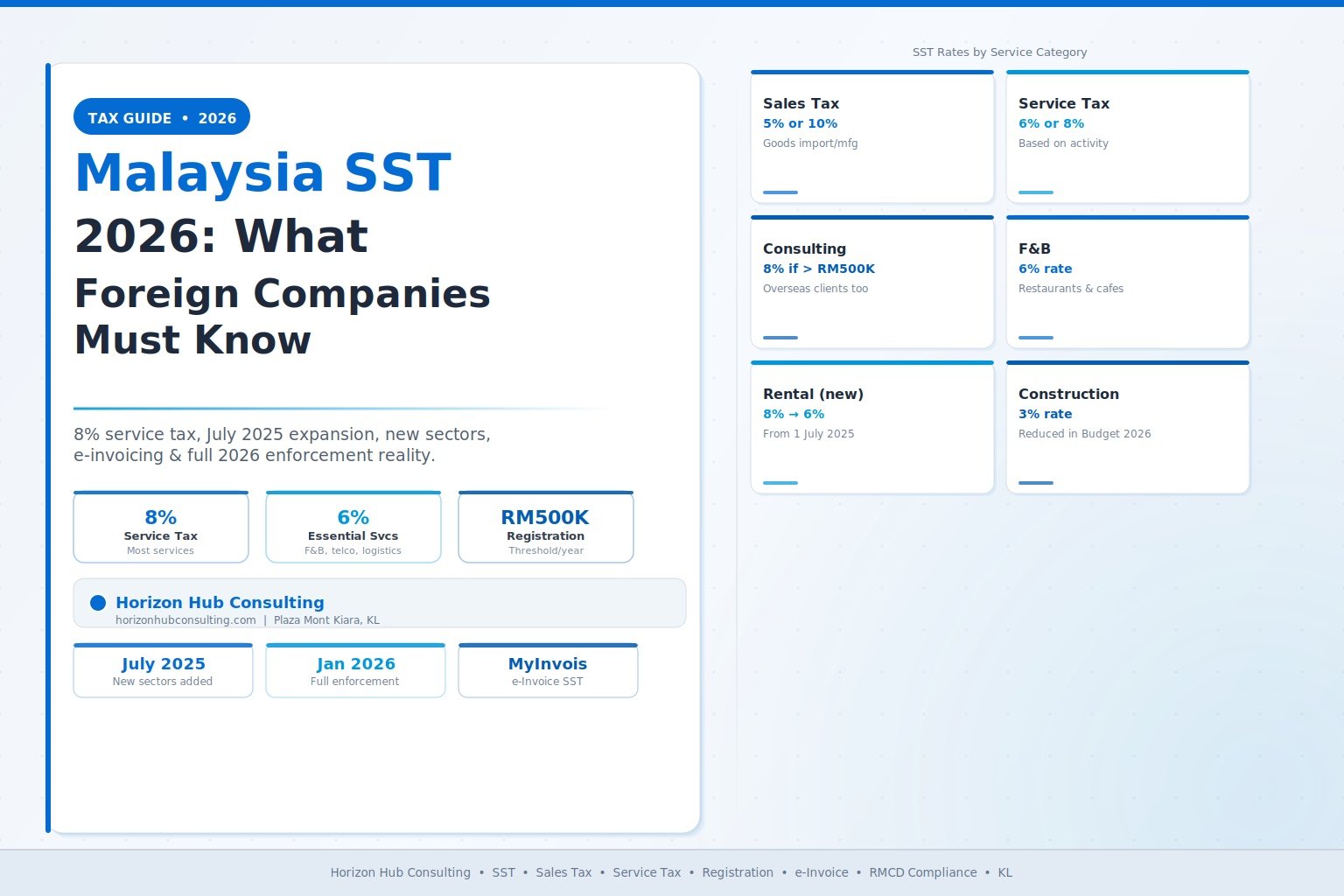Click the Malaysia SST headline
1344x896 pixels.
coord(262,172)
